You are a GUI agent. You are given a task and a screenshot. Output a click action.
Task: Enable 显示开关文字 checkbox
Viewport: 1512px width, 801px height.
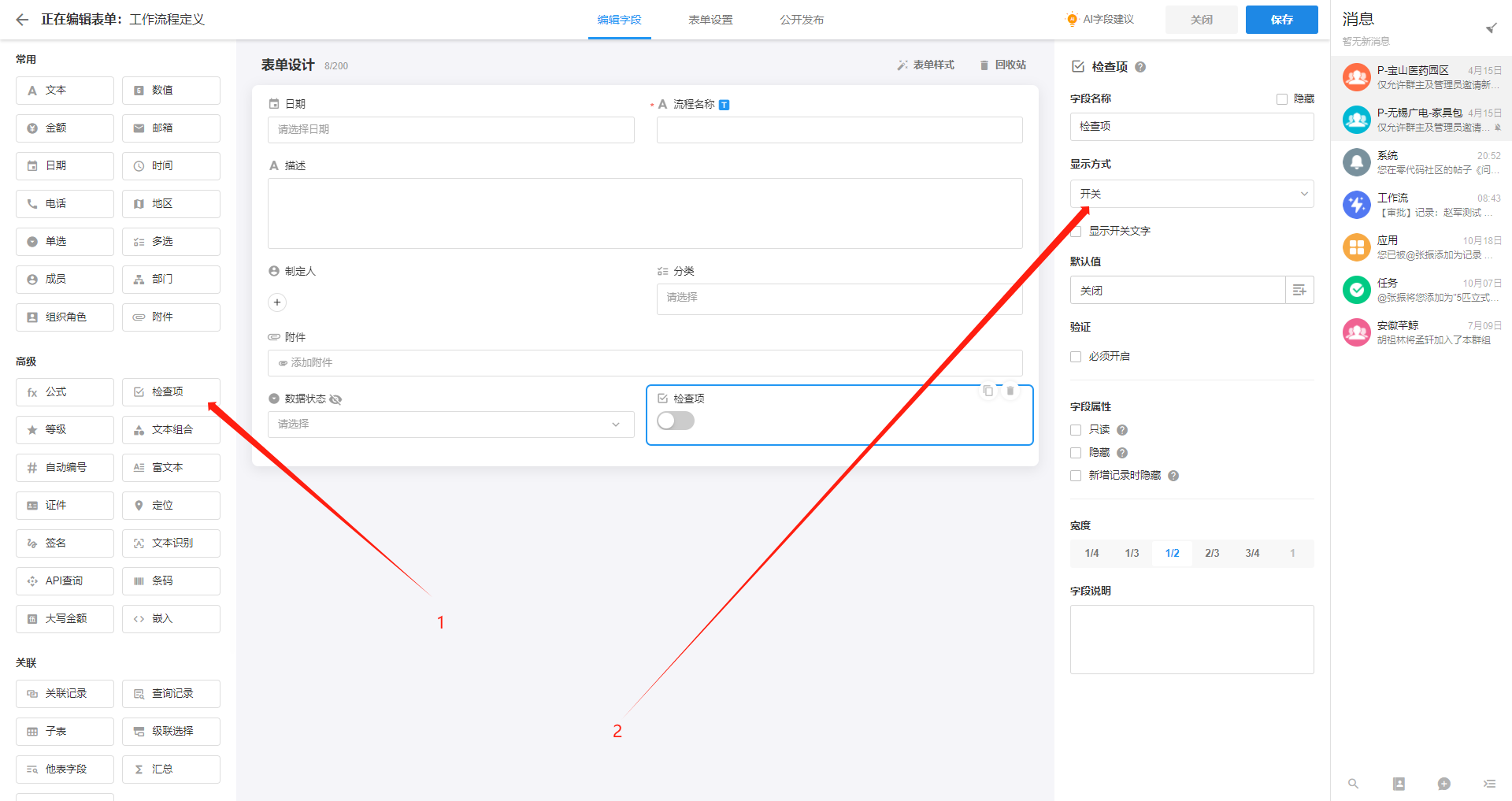click(1076, 232)
